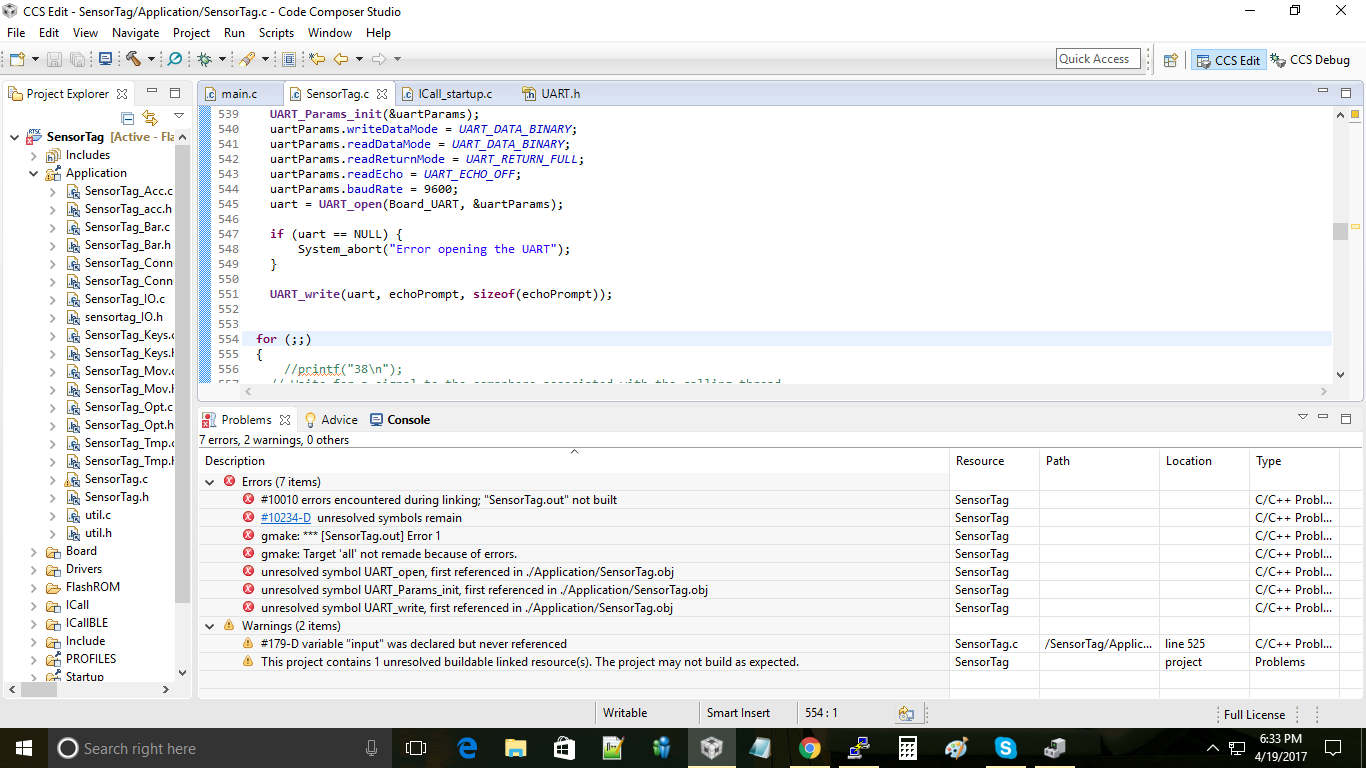Open the Problems panel View Menu triangle

point(1303,417)
